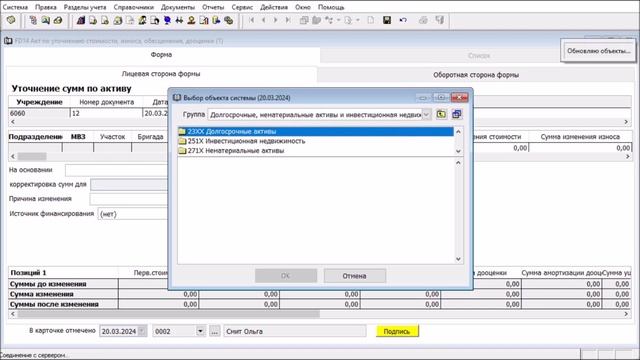This screenshot has height=360, width=640.
Task: Click the blue globe toolbar icon
Action: (167, 20)
